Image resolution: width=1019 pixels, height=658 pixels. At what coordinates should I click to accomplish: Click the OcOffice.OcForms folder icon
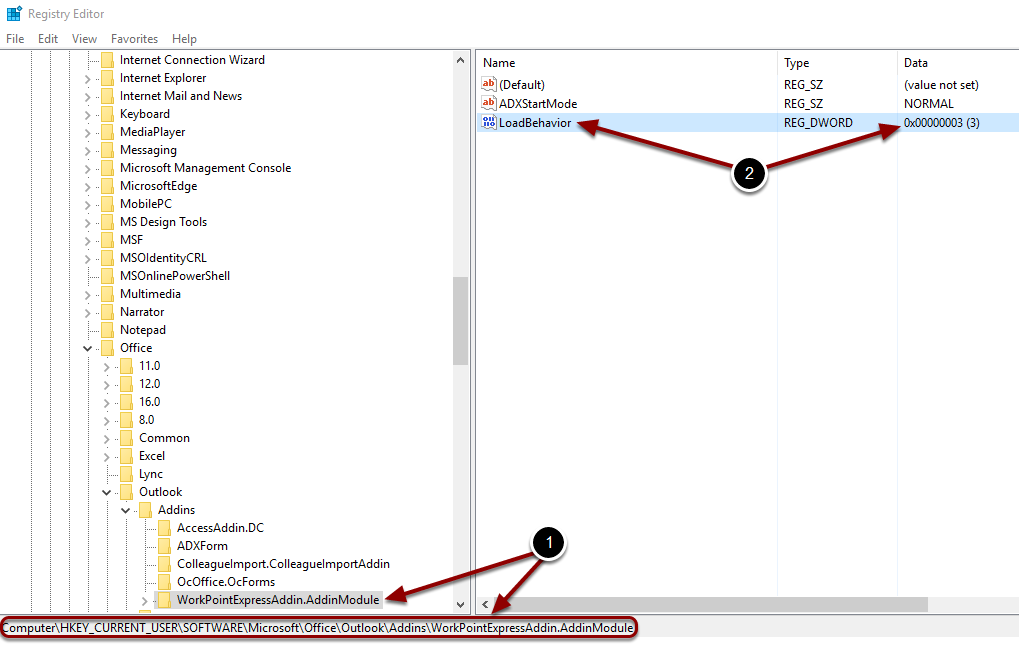[164, 582]
